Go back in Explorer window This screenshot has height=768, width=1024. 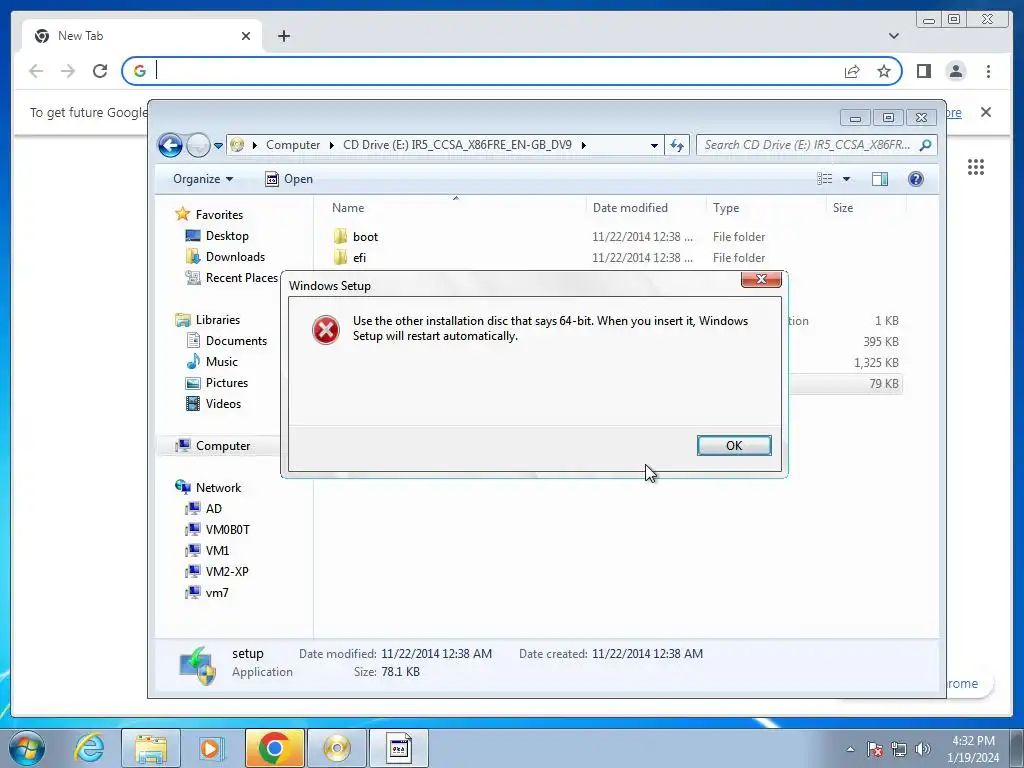click(x=170, y=145)
